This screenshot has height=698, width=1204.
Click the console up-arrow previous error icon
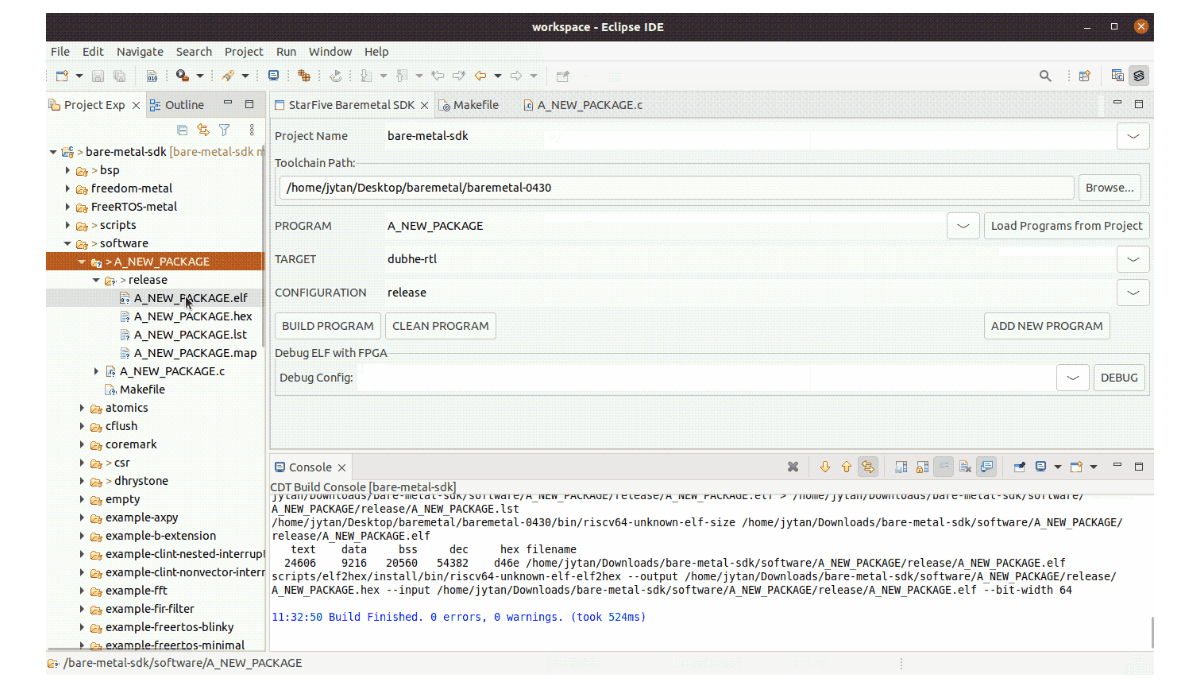click(x=846, y=467)
